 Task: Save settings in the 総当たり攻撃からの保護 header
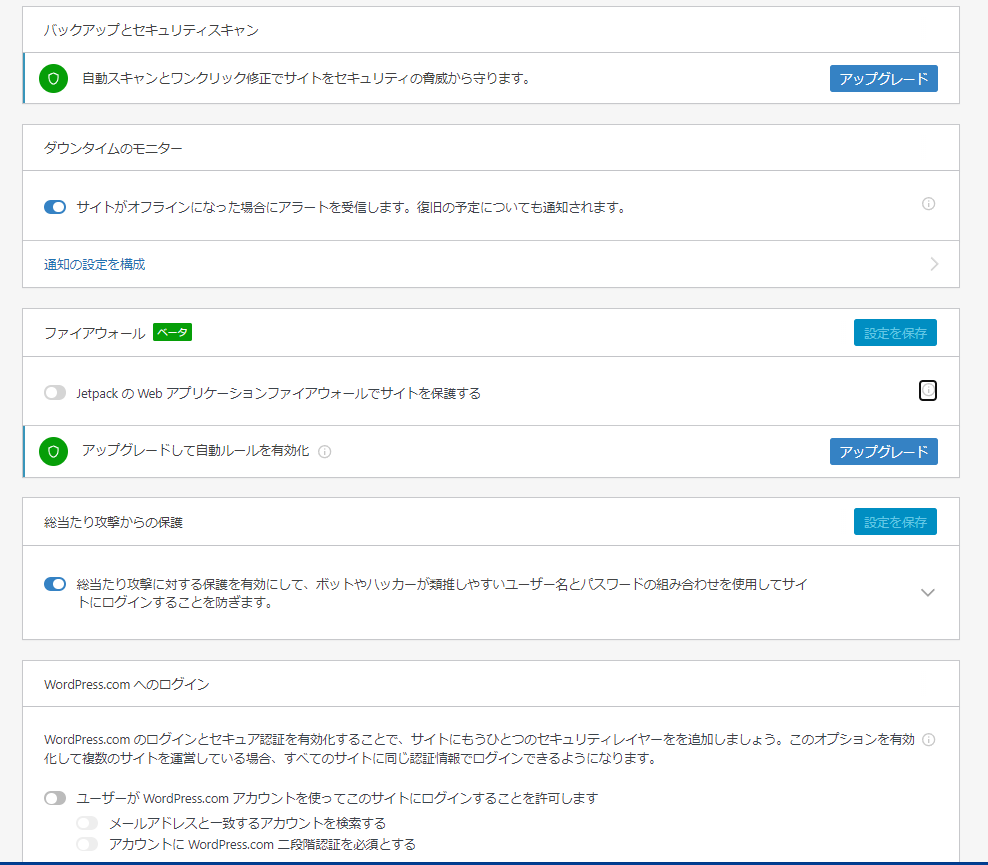[x=895, y=522]
